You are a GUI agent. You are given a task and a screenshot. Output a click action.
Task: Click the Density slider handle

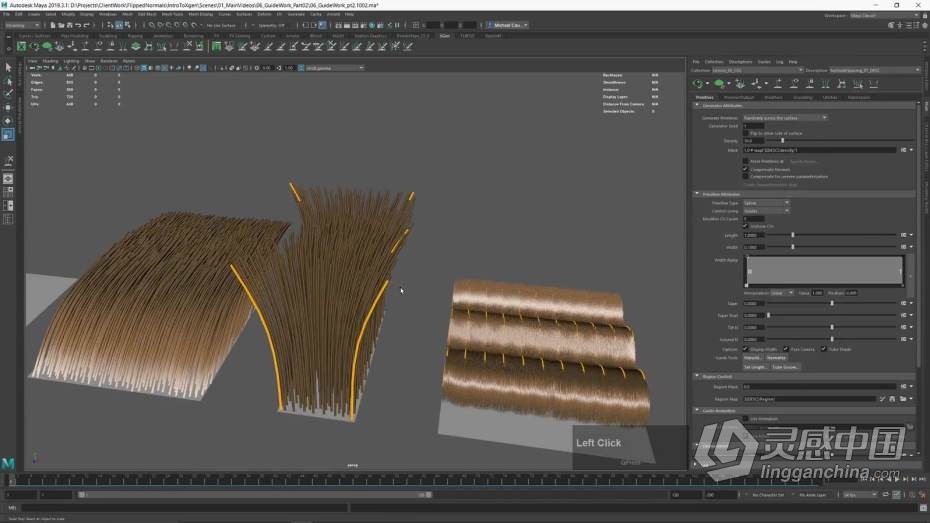[x=782, y=141]
